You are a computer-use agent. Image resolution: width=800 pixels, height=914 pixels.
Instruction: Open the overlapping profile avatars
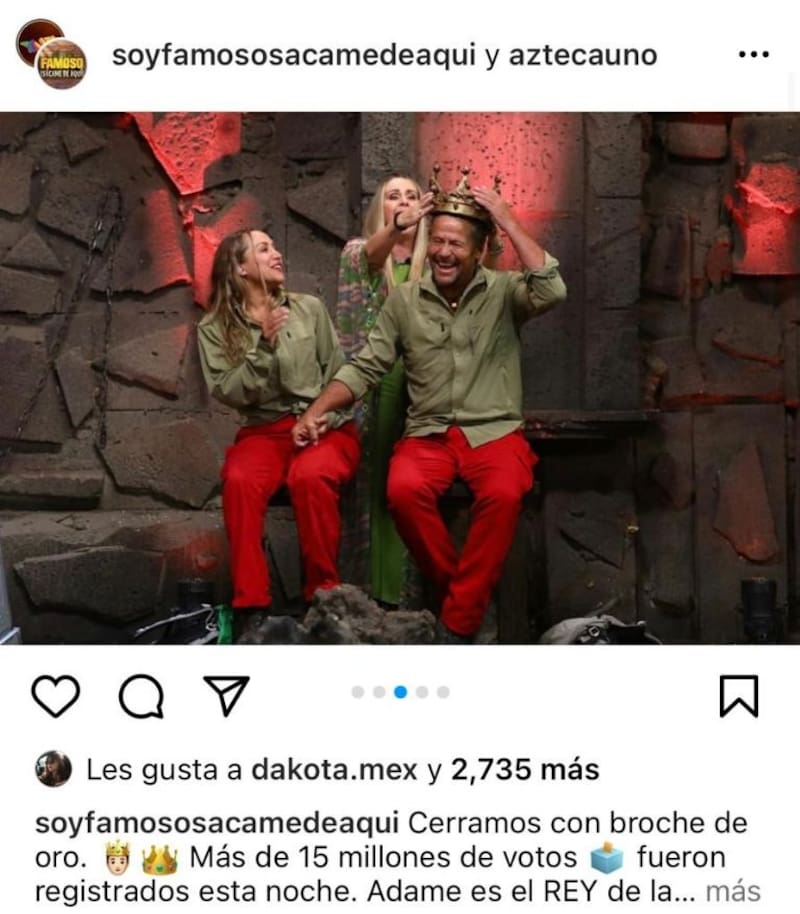(x=51, y=54)
